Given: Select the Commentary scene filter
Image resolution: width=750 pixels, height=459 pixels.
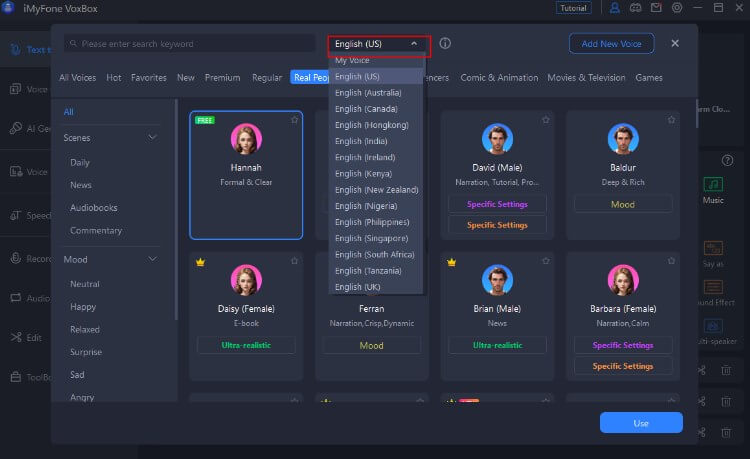Looking at the screenshot, I should pyautogui.click(x=96, y=230).
